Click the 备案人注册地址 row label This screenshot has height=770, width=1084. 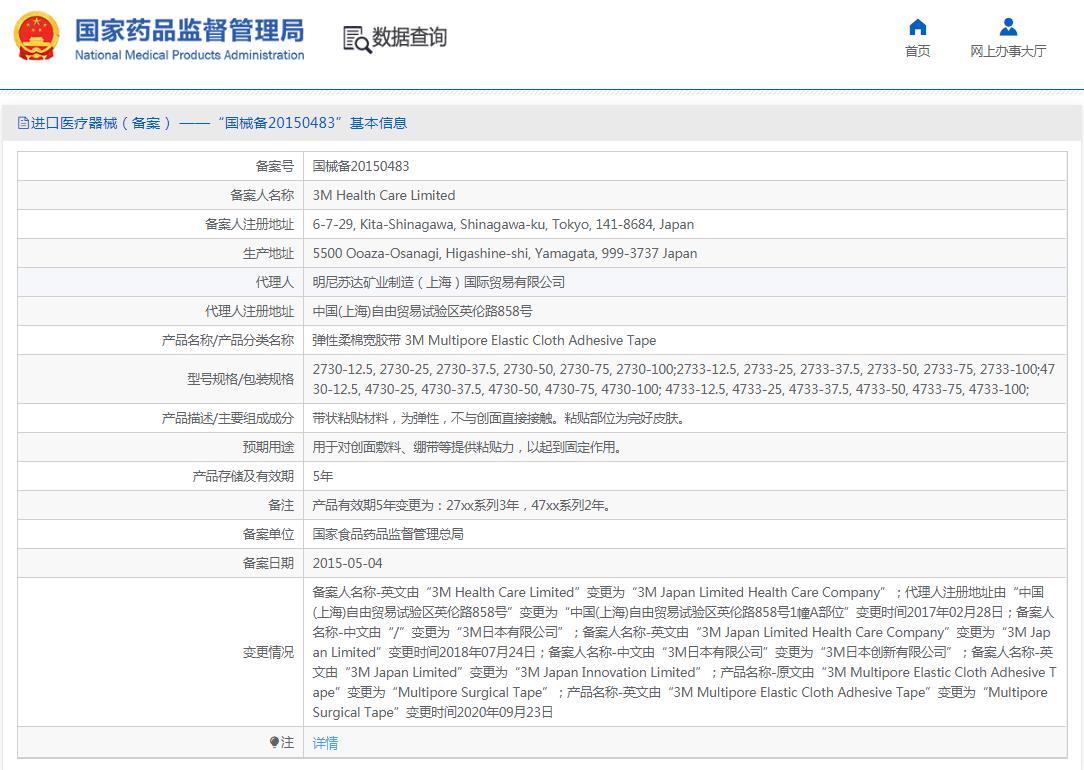click(250, 224)
